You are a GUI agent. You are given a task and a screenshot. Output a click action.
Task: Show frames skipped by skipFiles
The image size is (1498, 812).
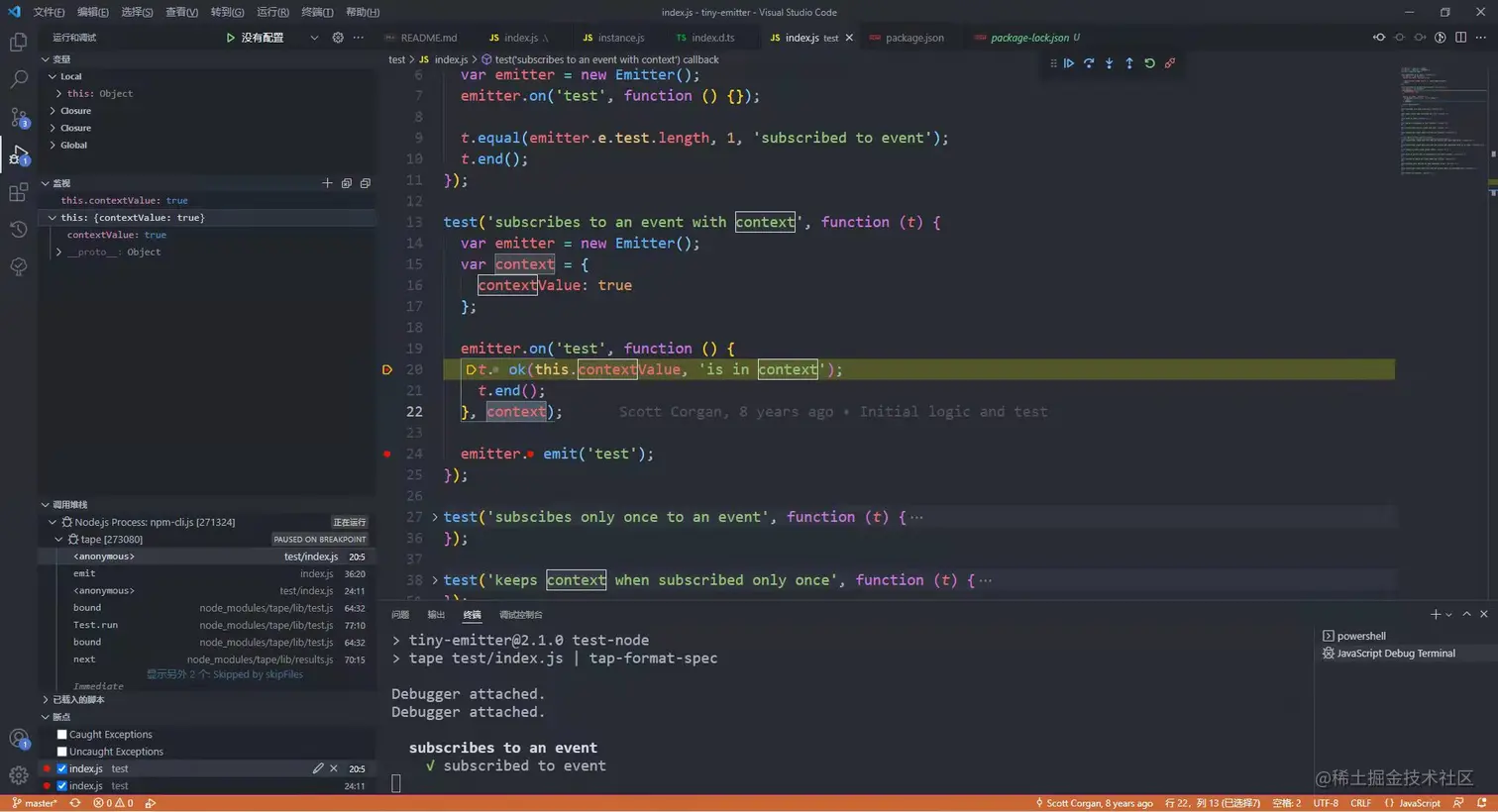tap(225, 674)
